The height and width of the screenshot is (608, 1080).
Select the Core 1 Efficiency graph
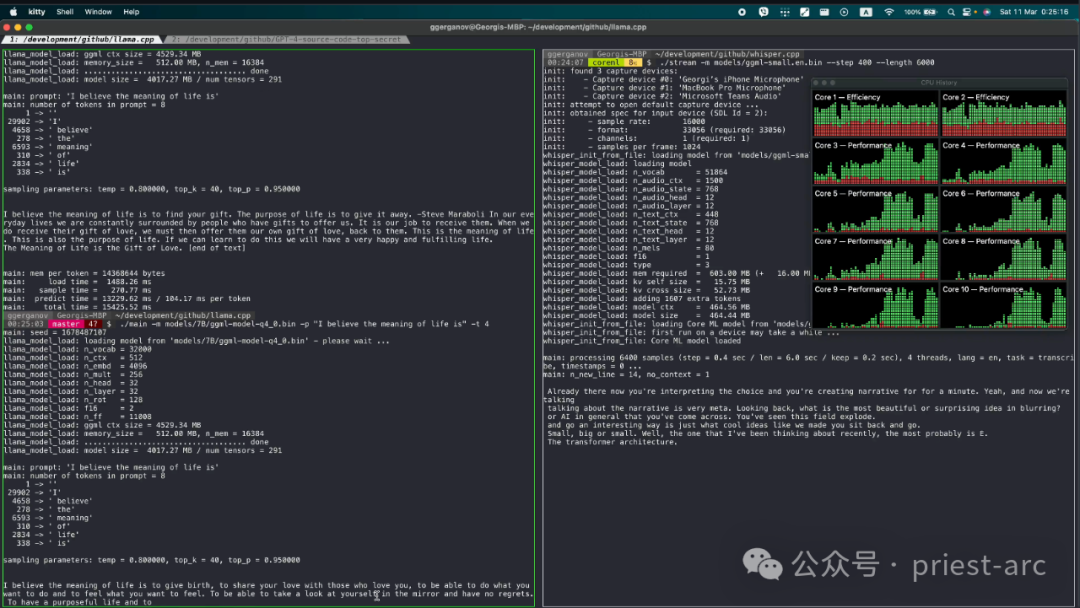coord(875,115)
